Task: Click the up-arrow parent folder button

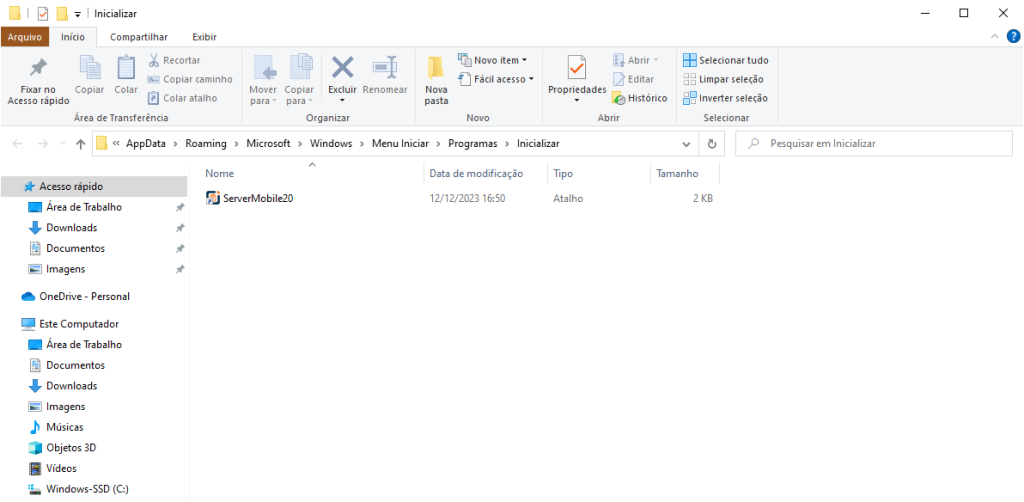Action: coord(80,144)
